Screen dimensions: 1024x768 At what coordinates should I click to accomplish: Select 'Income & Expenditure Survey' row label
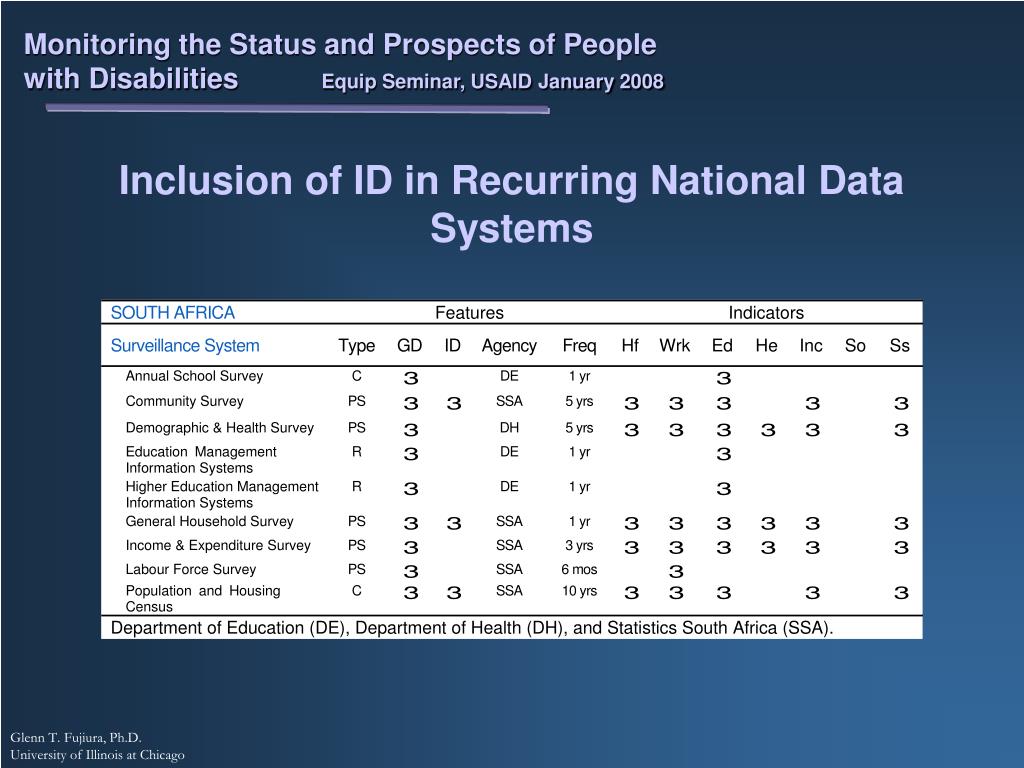tap(218, 545)
